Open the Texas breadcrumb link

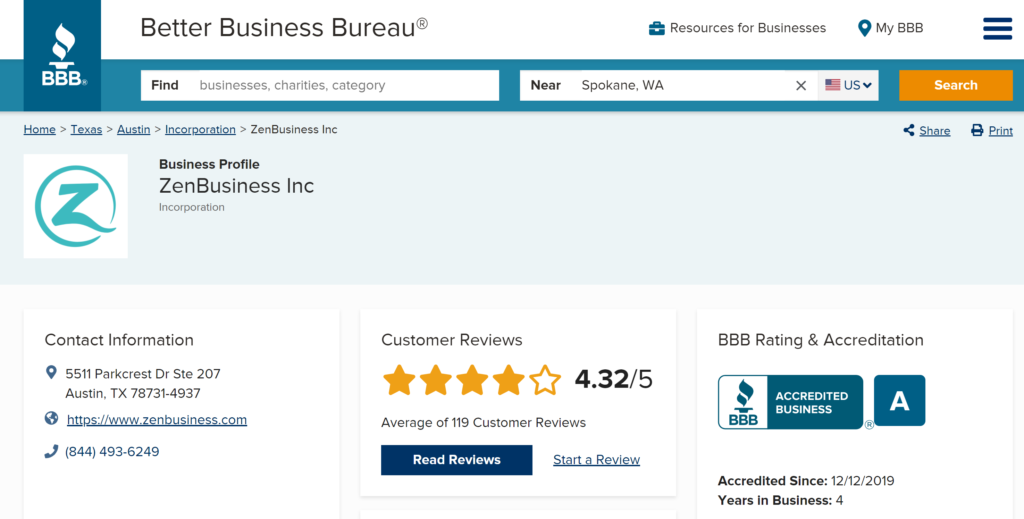pyautogui.click(x=86, y=129)
